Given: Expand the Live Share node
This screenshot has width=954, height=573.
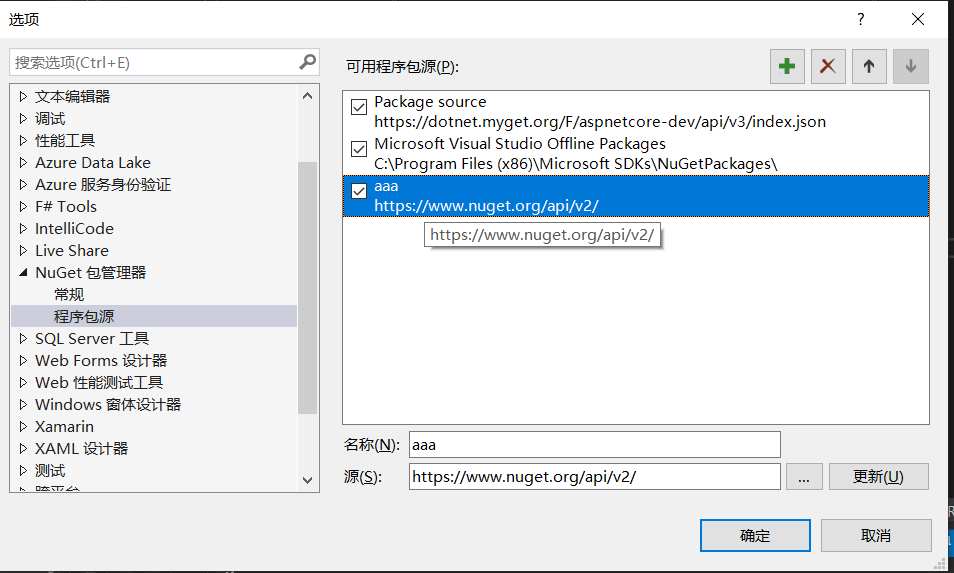Looking at the screenshot, I should (x=23, y=251).
